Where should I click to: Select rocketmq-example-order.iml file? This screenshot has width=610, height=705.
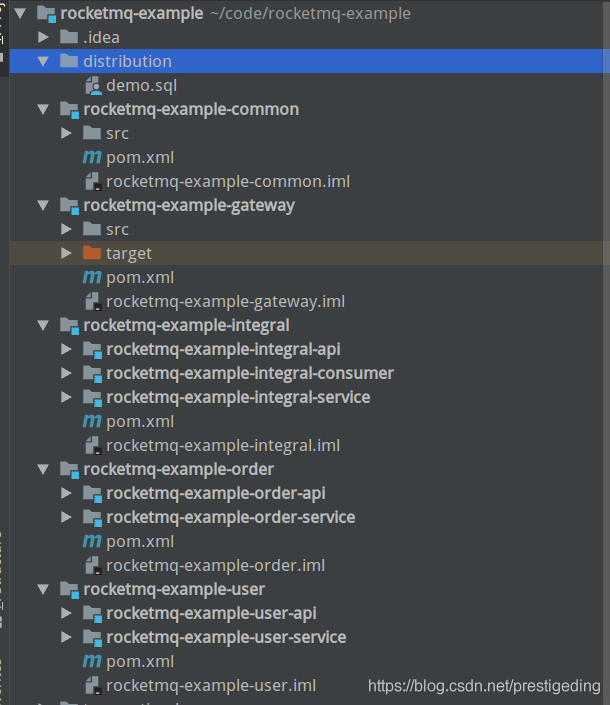[x=215, y=566]
